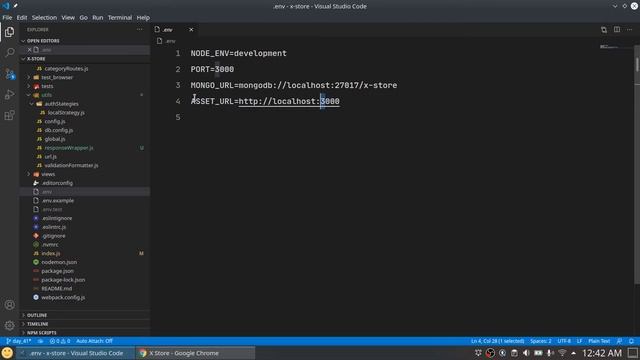Follow the http://localhost:3000 link in editor
Image resolution: width=640 pixels, height=360 pixels.
(x=289, y=101)
